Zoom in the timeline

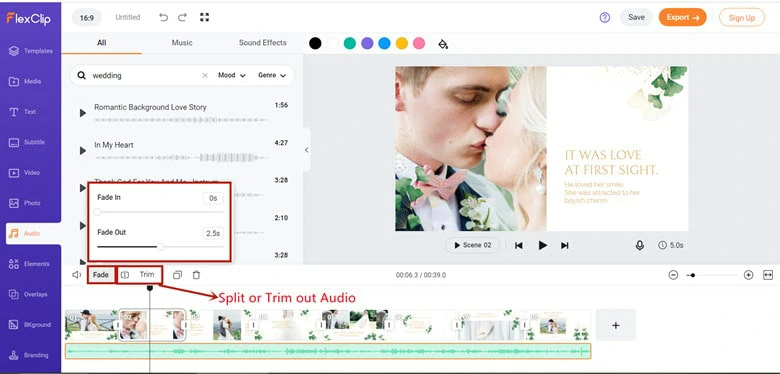pyautogui.click(x=748, y=275)
